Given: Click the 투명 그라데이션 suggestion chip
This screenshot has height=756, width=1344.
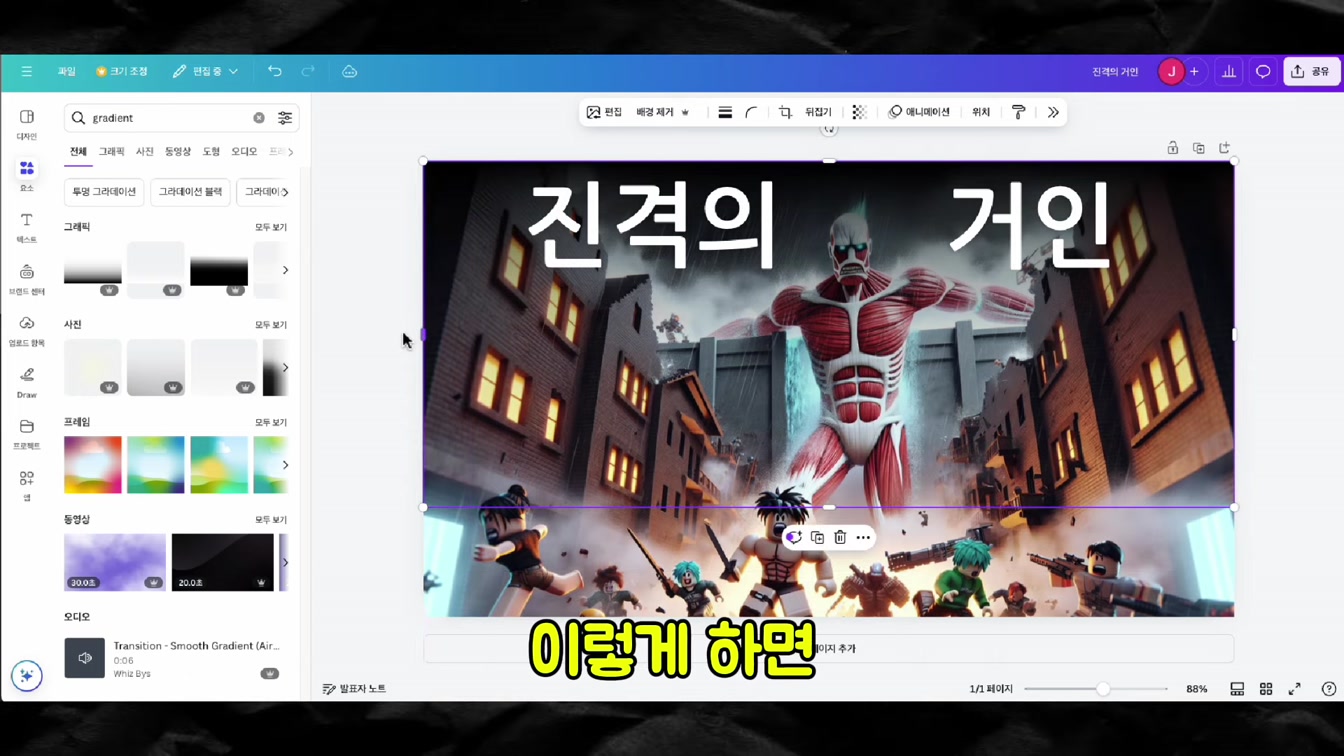Looking at the screenshot, I should pyautogui.click(x=104, y=192).
